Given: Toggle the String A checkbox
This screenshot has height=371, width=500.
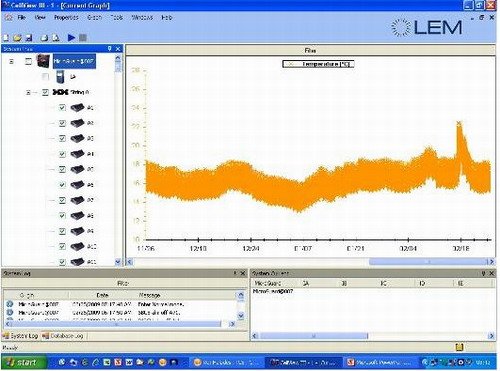Looking at the screenshot, I should point(45,92).
